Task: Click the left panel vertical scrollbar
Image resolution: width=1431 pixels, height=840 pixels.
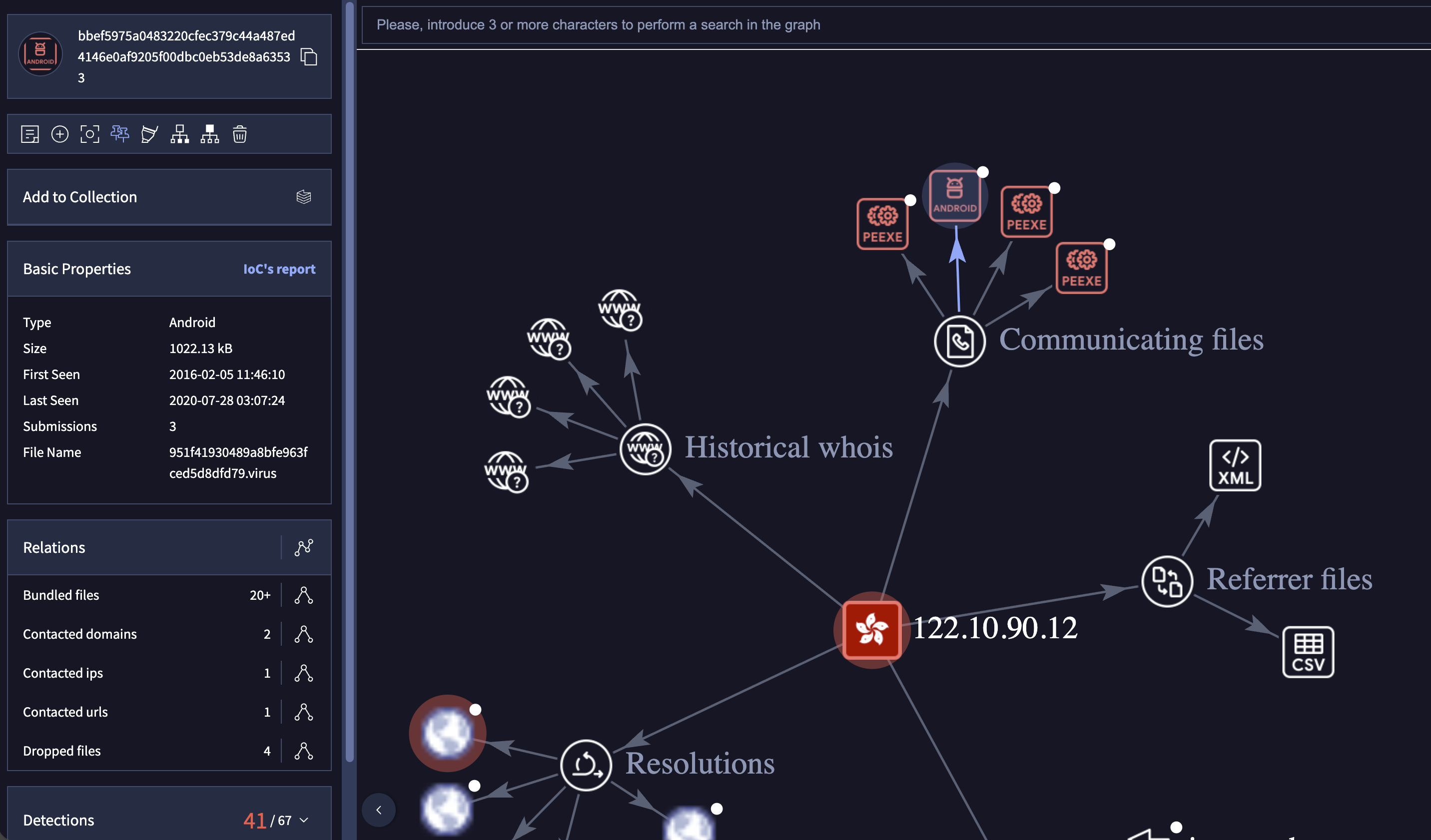Action: 350,382
